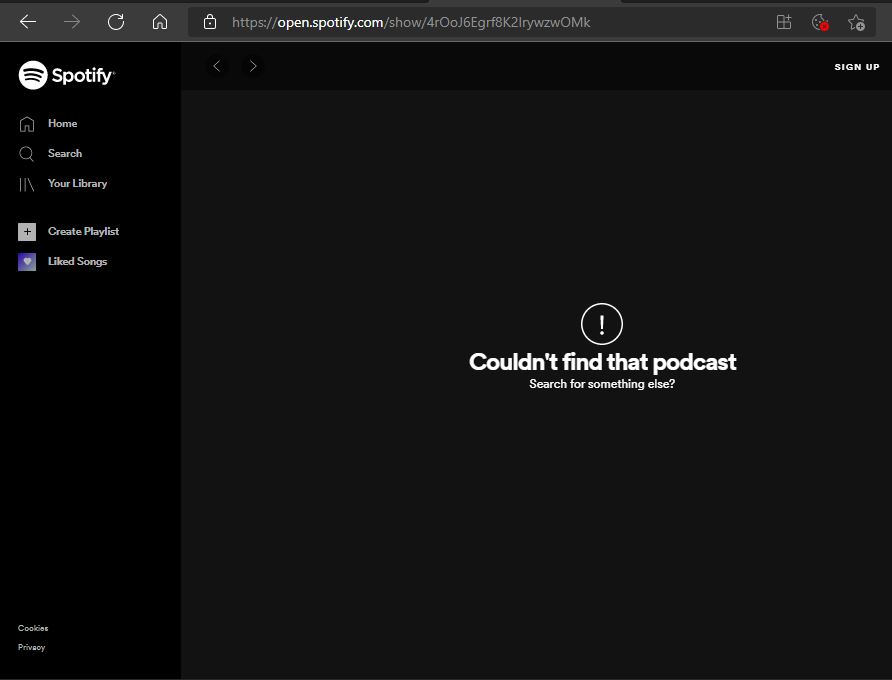The width and height of the screenshot is (892, 680).
Task: Open the browser home page icon
Action: coord(160,22)
